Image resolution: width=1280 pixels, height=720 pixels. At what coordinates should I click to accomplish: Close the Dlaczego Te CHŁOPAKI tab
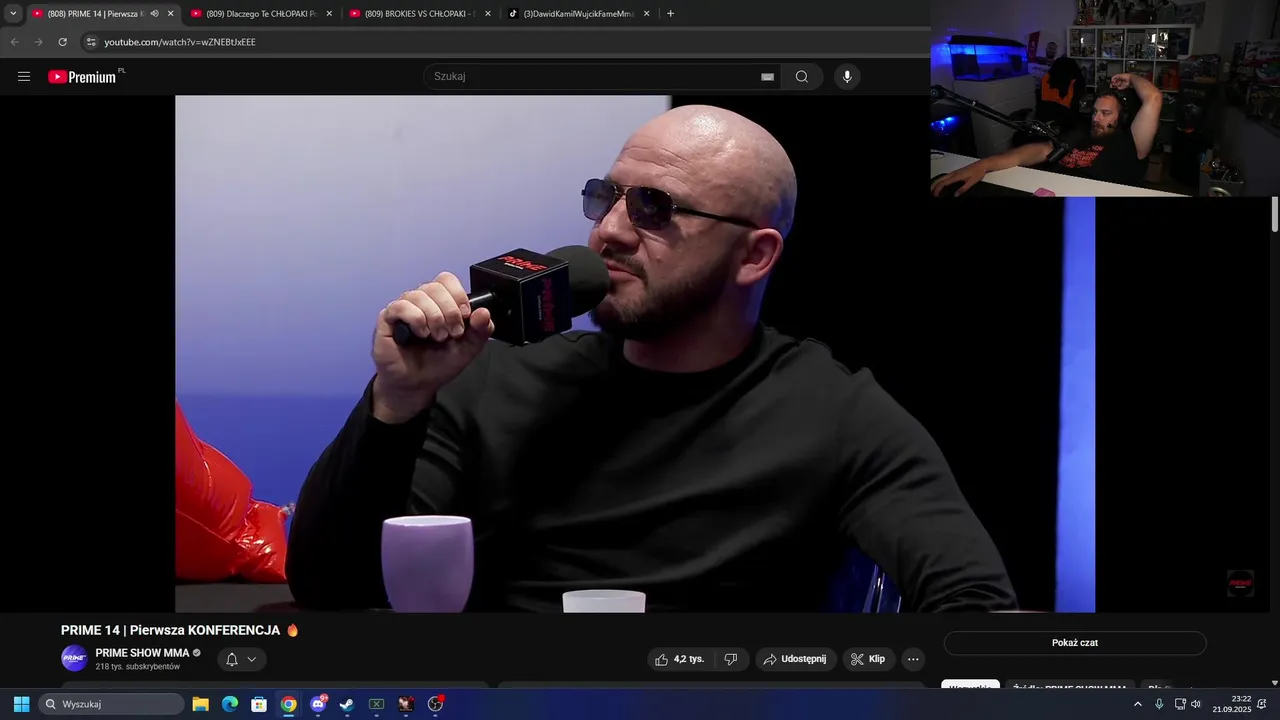(x=329, y=14)
